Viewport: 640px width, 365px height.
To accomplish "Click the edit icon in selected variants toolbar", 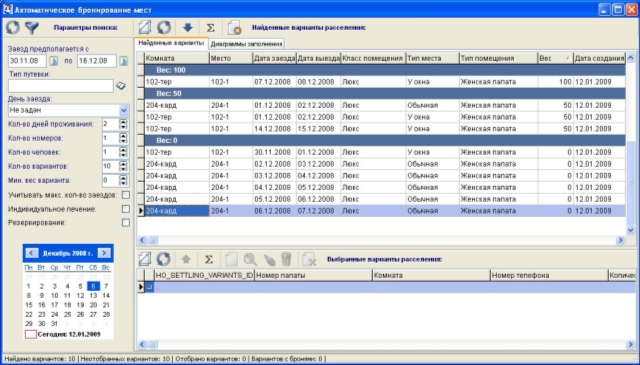I will [144, 259].
